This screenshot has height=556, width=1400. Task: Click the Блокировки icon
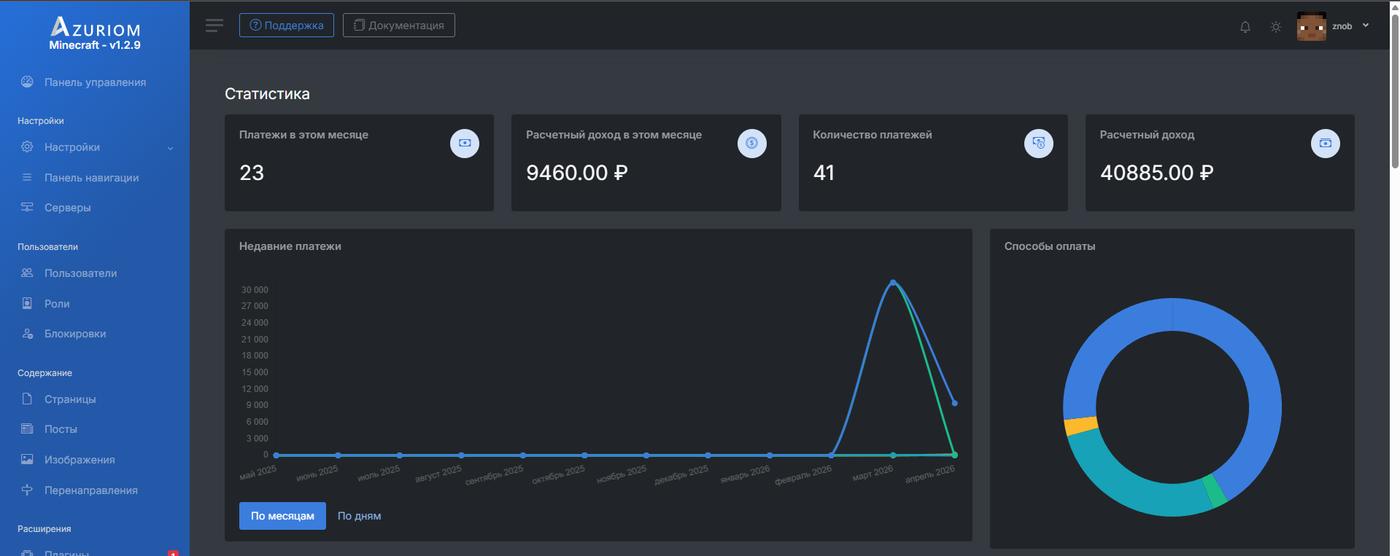[27, 334]
